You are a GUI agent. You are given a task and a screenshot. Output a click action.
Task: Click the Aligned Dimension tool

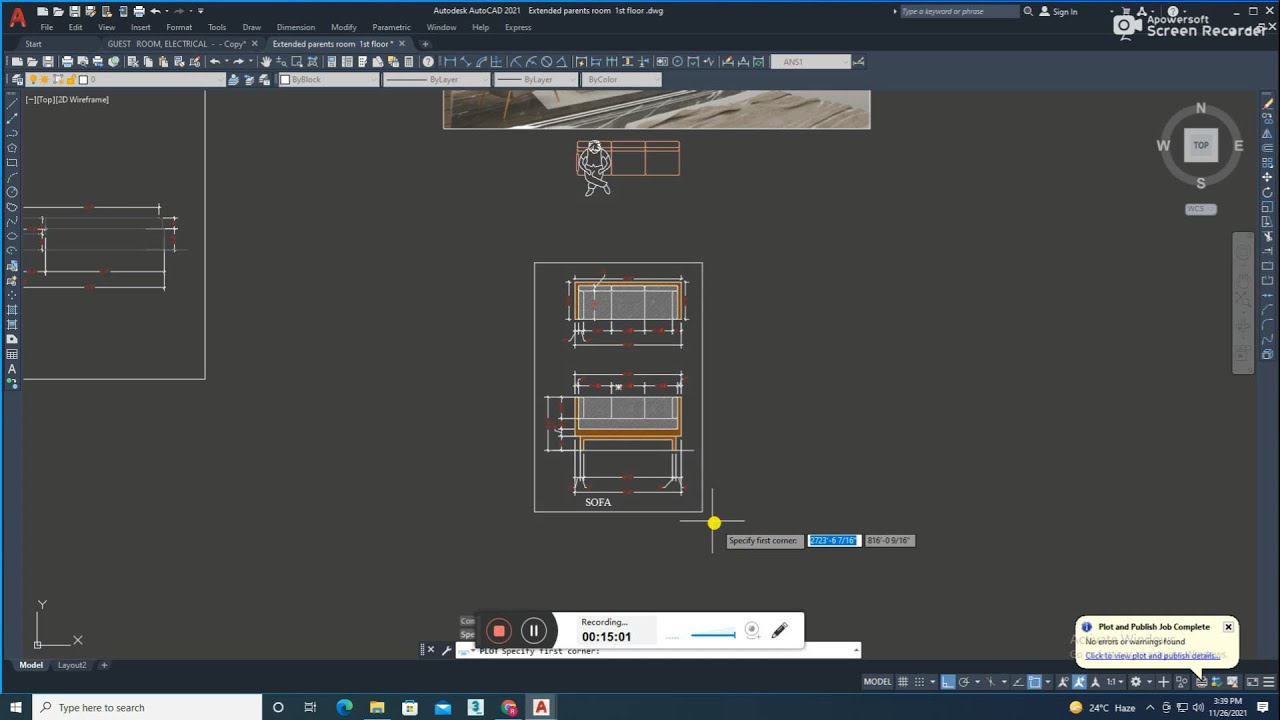466,62
